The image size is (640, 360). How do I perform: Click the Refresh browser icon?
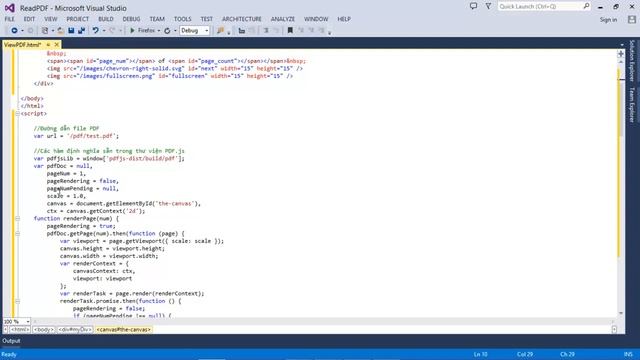click(167, 31)
